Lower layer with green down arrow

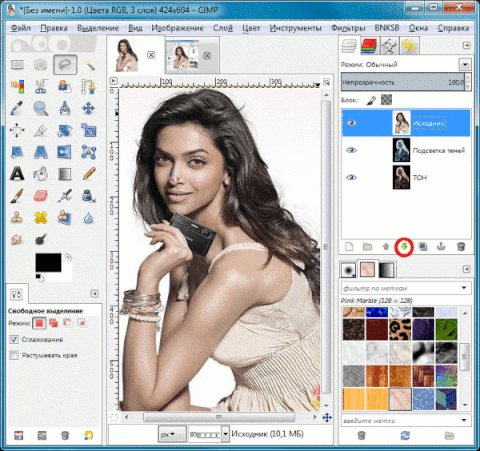pyautogui.click(x=404, y=247)
